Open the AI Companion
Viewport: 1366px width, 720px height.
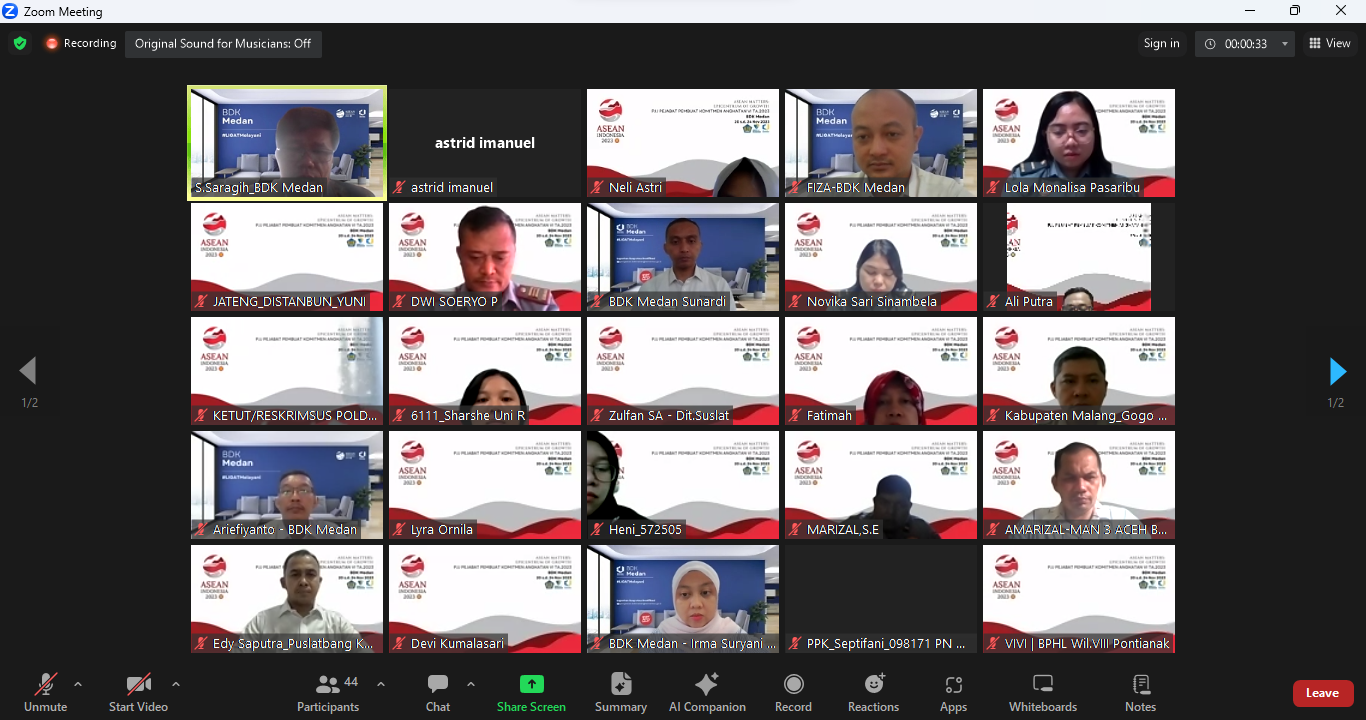click(707, 693)
